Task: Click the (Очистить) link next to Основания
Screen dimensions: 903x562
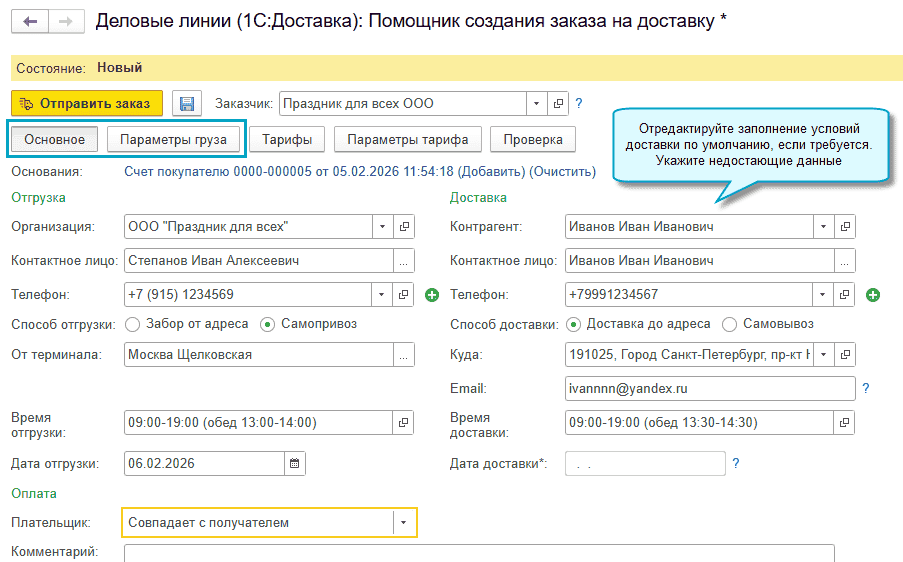Action: (562, 171)
